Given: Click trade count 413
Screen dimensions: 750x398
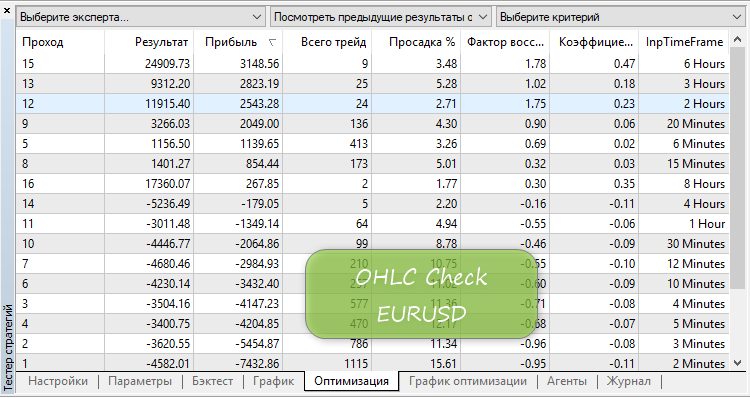Looking at the screenshot, I should click(x=358, y=144).
